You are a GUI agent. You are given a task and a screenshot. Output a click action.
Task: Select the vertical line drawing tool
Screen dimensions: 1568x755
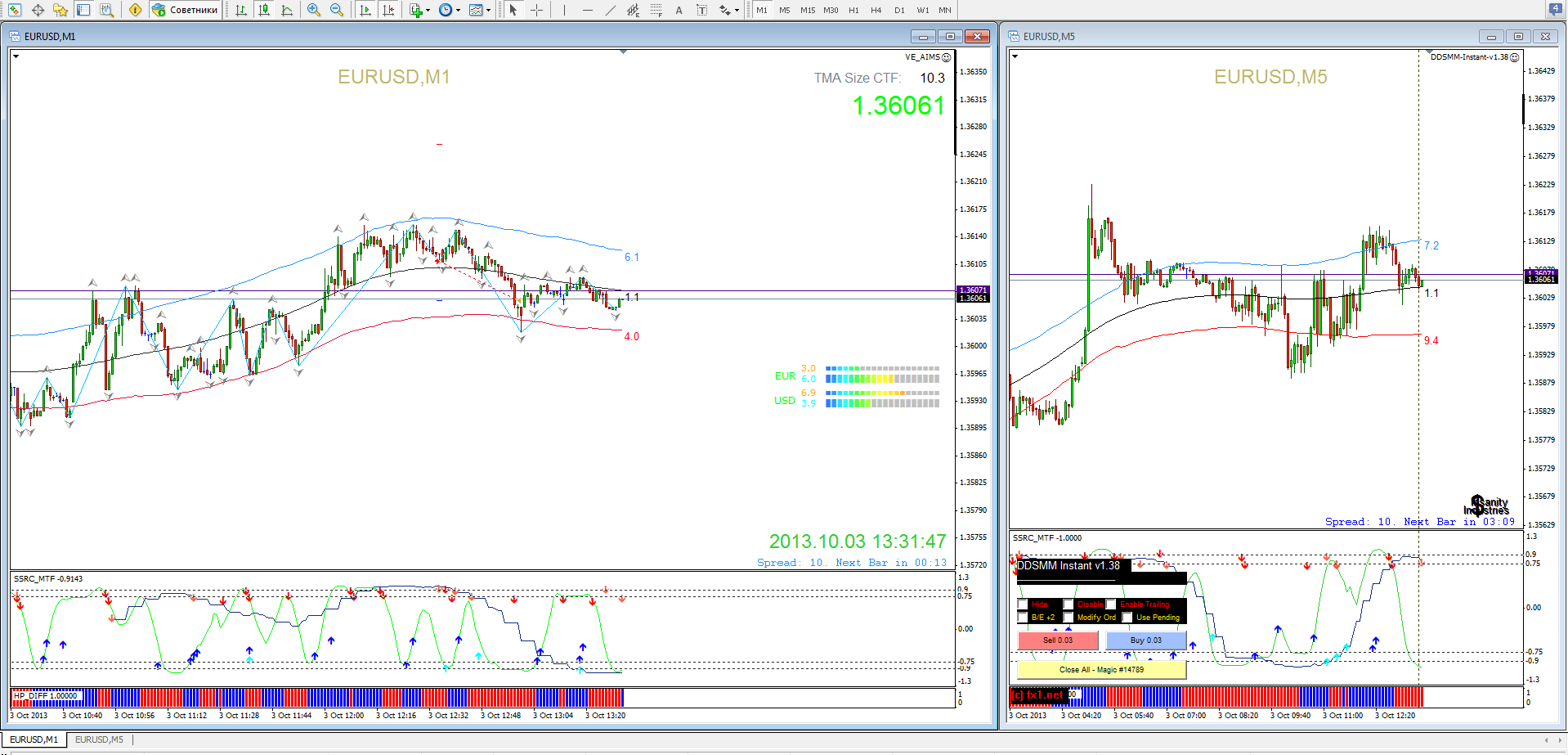pyautogui.click(x=564, y=10)
